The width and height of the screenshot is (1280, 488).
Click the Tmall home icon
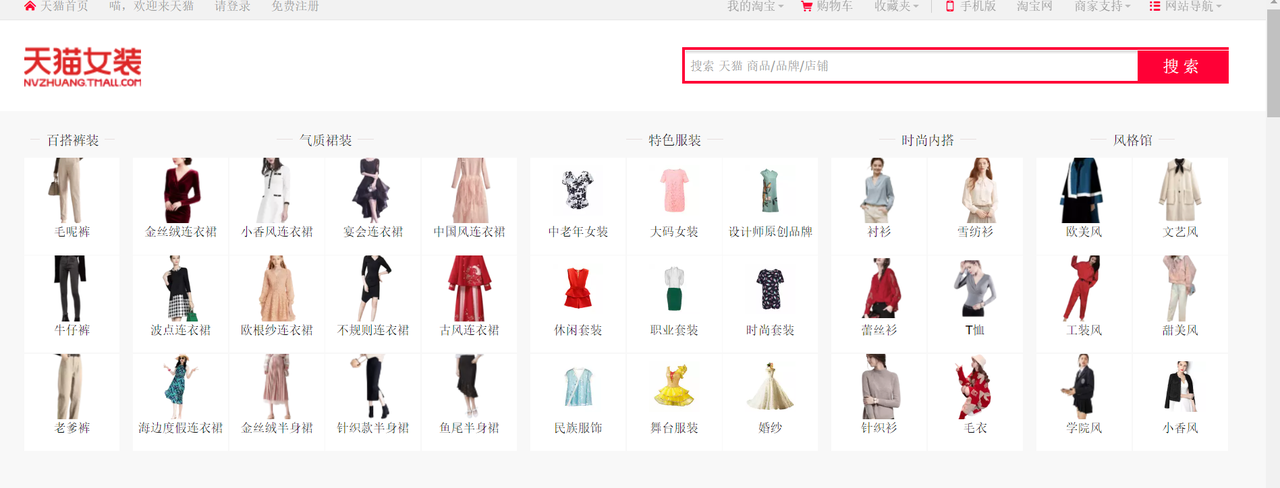point(30,6)
